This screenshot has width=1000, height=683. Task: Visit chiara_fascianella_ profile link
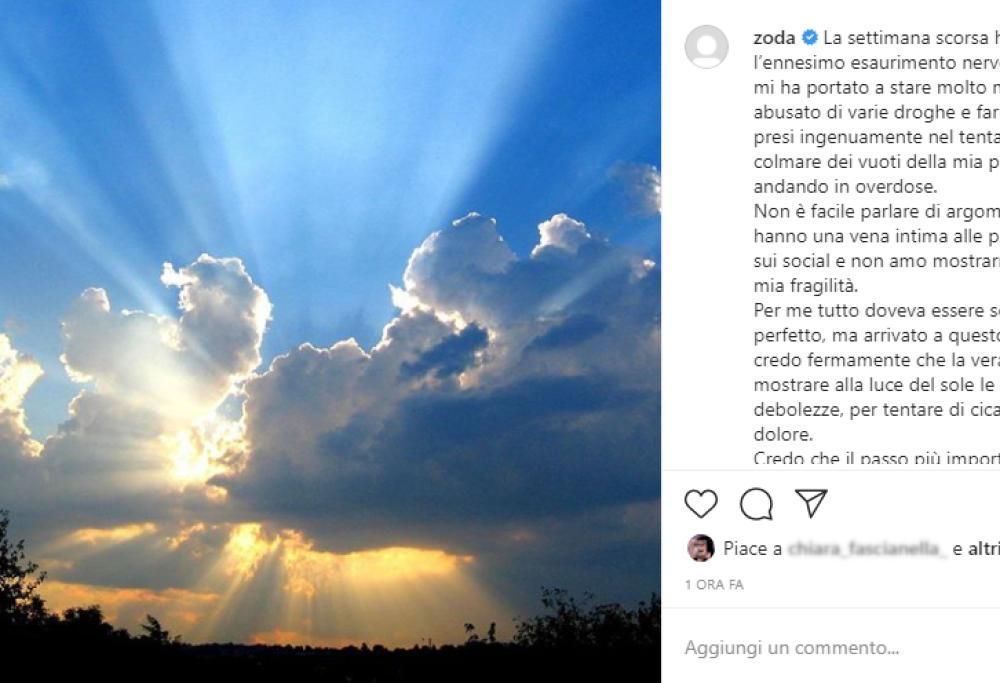tap(866, 548)
